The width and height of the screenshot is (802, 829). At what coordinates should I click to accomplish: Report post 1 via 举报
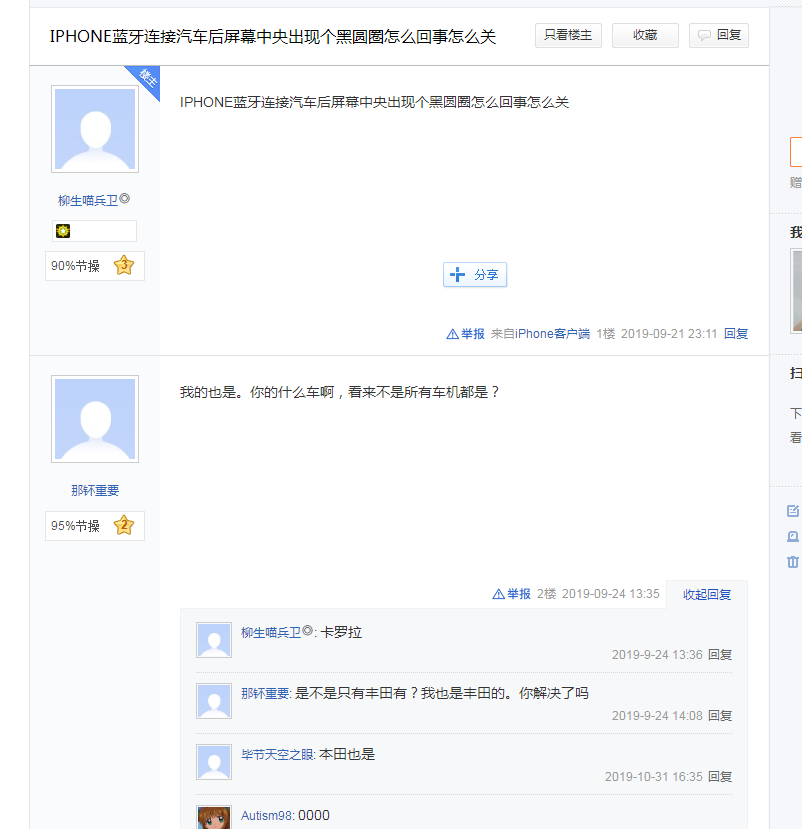(x=473, y=334)
